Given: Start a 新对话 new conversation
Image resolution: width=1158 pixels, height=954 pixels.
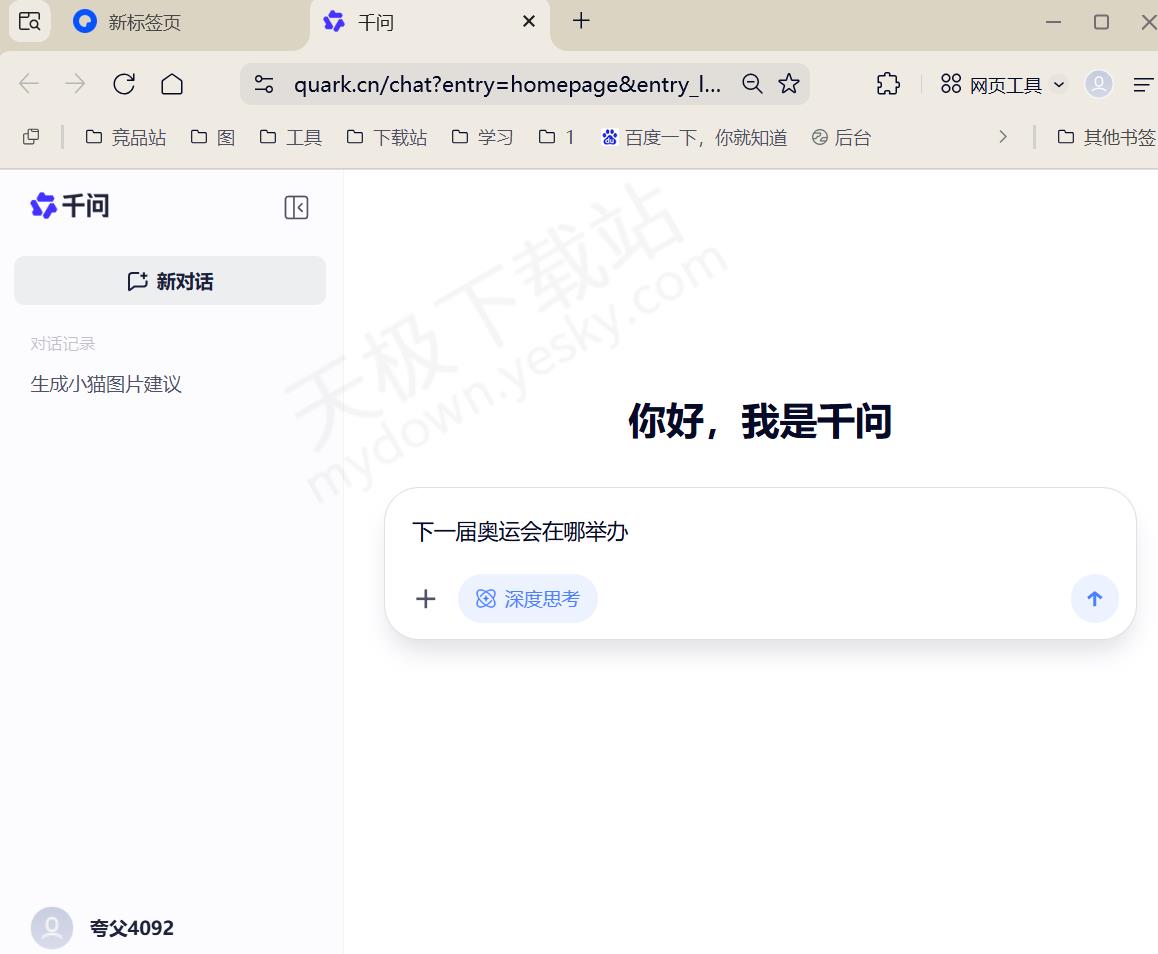Looking at the screenshot, I should pos(170,281).
